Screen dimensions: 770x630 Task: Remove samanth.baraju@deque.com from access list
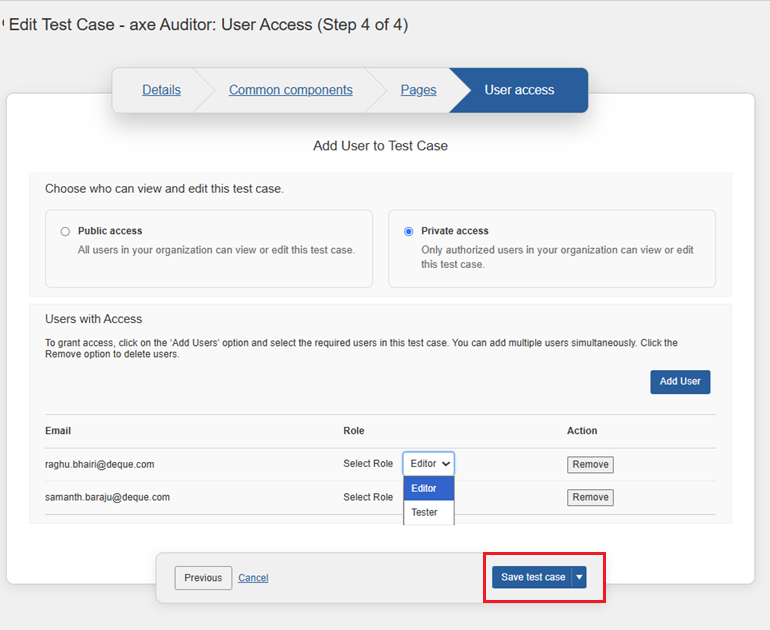[590, 497]
